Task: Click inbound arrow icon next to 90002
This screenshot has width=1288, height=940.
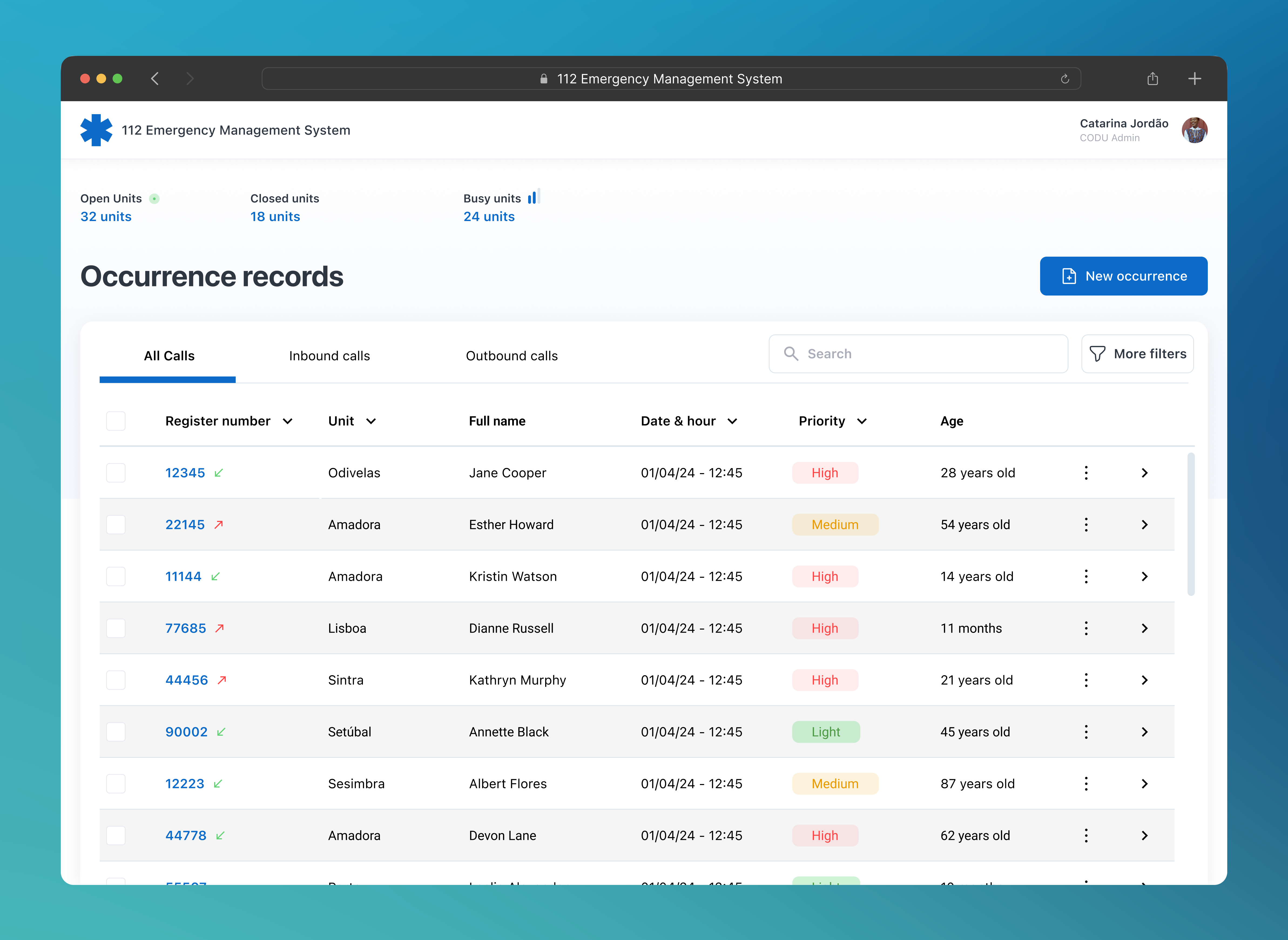Action: (221, 732)
